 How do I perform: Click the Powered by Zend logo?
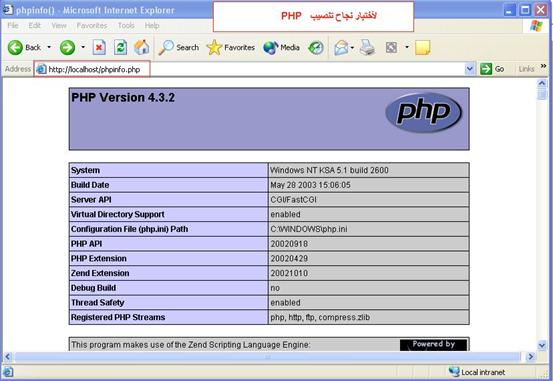pyautogui.click(x=433, y=345)
